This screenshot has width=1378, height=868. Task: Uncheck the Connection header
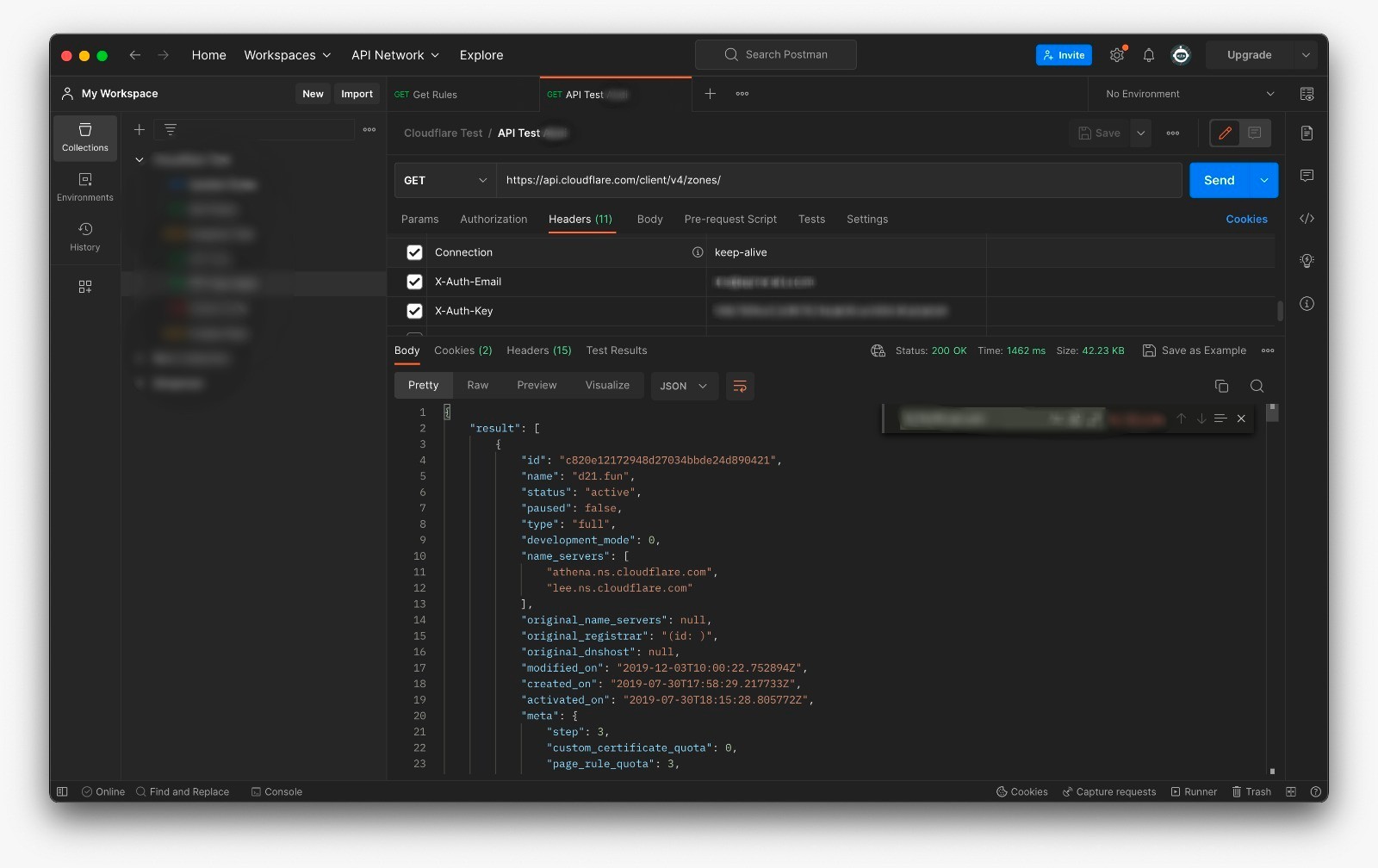(x=414, y=252)
